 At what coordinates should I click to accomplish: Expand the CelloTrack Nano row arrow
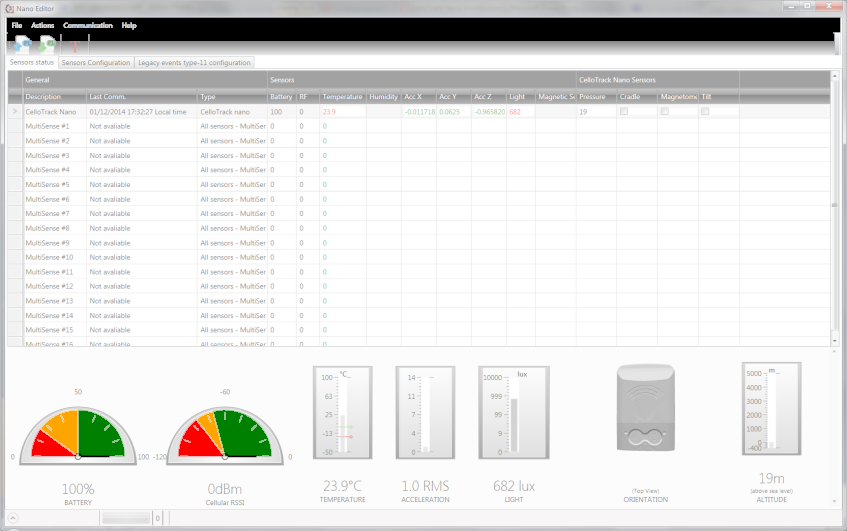click(15, 111)
